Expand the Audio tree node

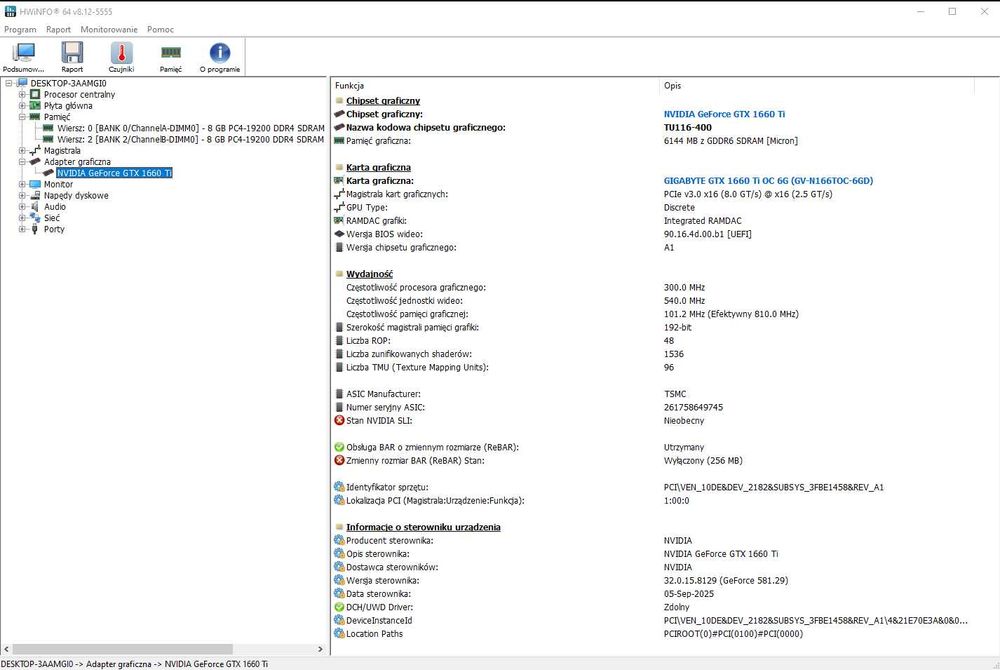[22, 207]
